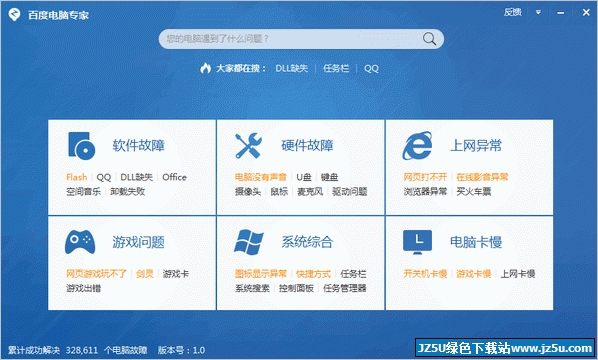Screen dimensions: 598x360
Task: Close the 百度电脑专家 window
Action: coord(586,13)
